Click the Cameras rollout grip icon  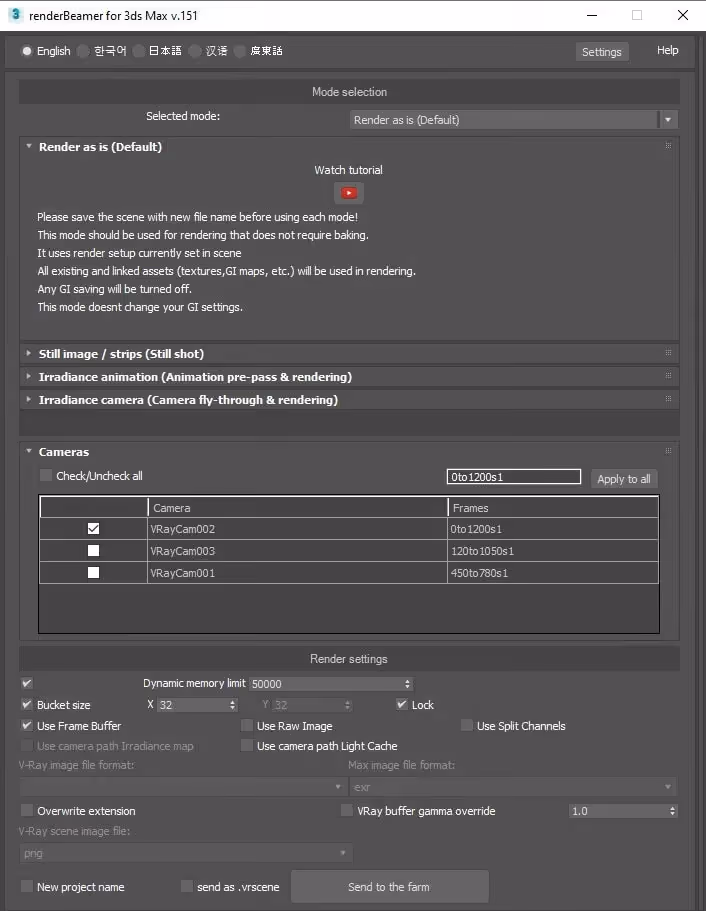tap(668, 451)
